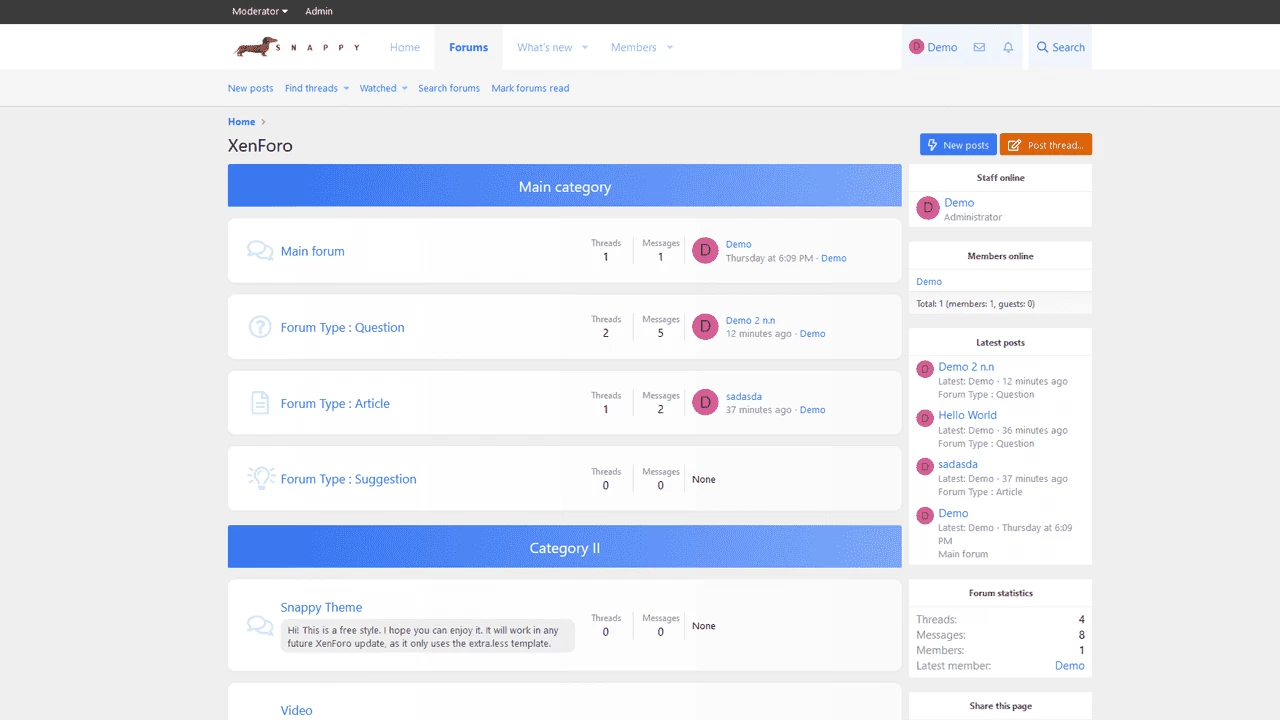
Task: Open the inbox envelope icon
Action: click(979, 47)
